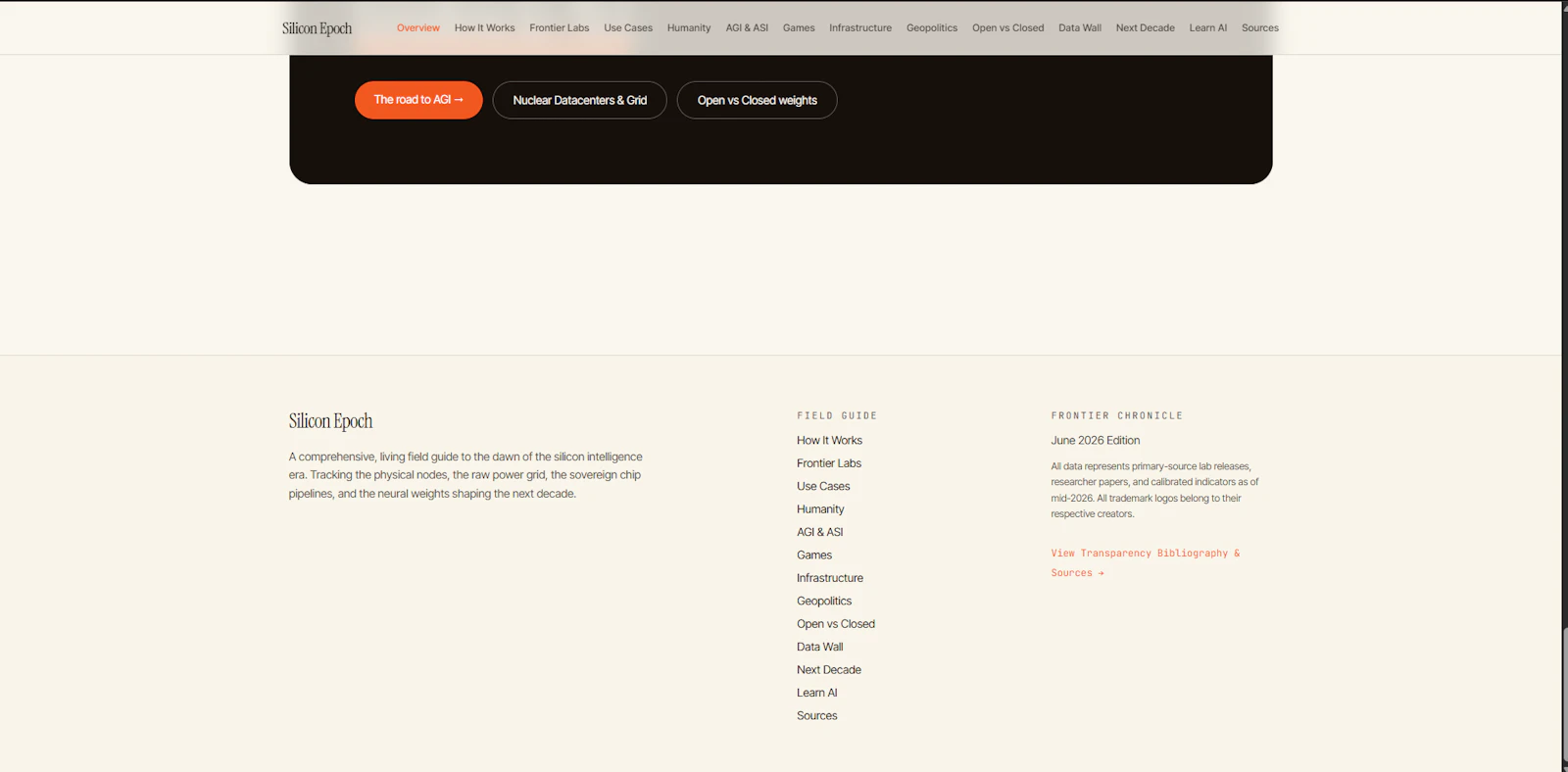This screenshot has width=1568, height=772.
Task: Select Use Cases in the top navigation
Action: pyautogui.click(x=628, y=27)
